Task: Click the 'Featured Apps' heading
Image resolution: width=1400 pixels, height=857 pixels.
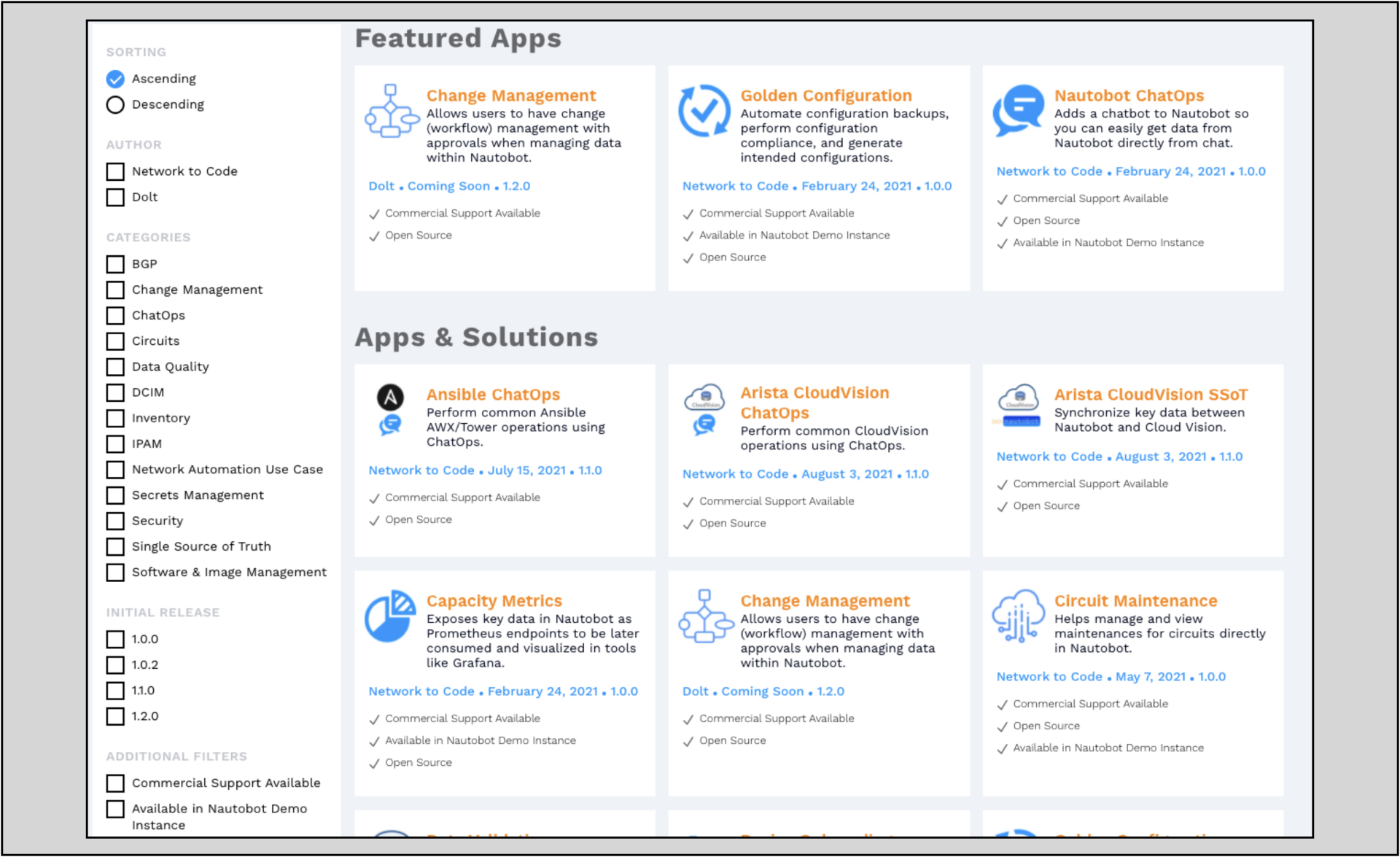Action: click(458, 38)
